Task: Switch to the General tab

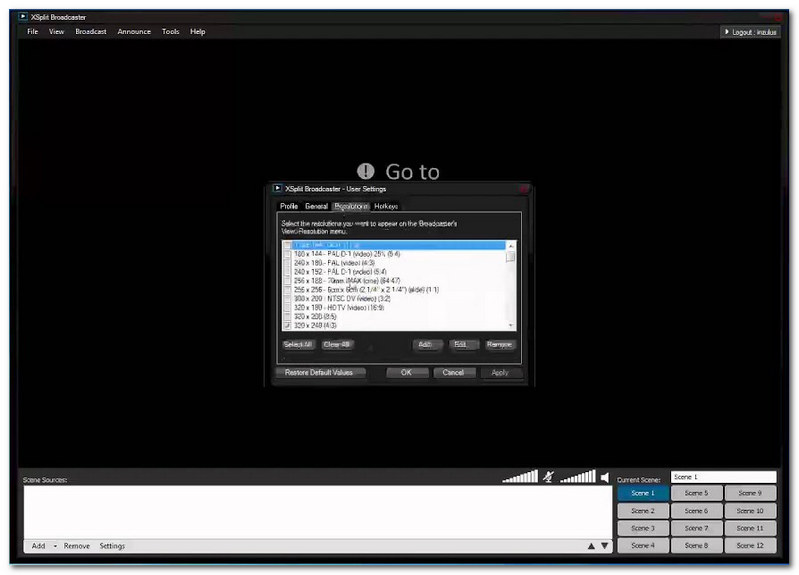Action: pyautogui.click(x=316, y=206)
